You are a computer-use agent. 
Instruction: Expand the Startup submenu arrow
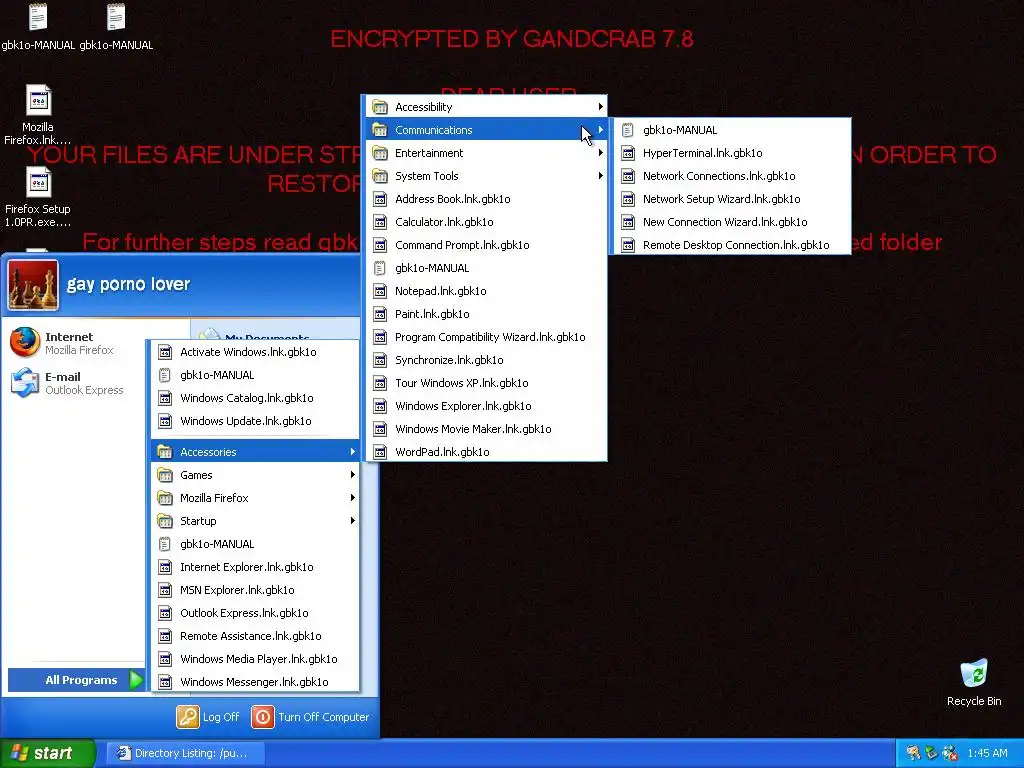[353, 520]
